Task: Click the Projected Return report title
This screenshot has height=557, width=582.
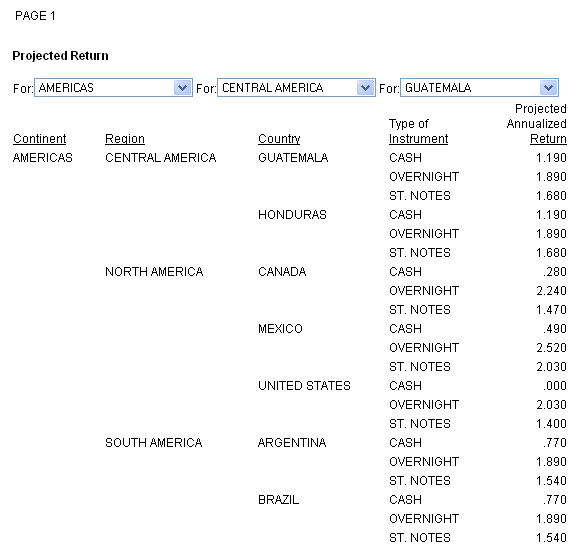Action: click(x=61, y=56)
